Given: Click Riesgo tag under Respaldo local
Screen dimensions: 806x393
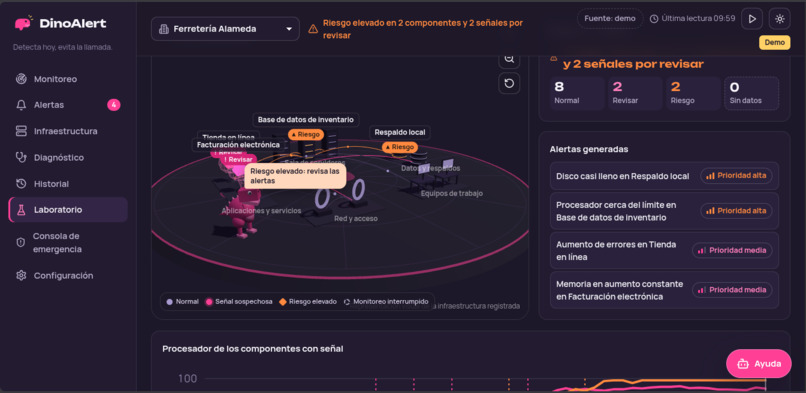Looking at the screenshot, I should [399, 147].
